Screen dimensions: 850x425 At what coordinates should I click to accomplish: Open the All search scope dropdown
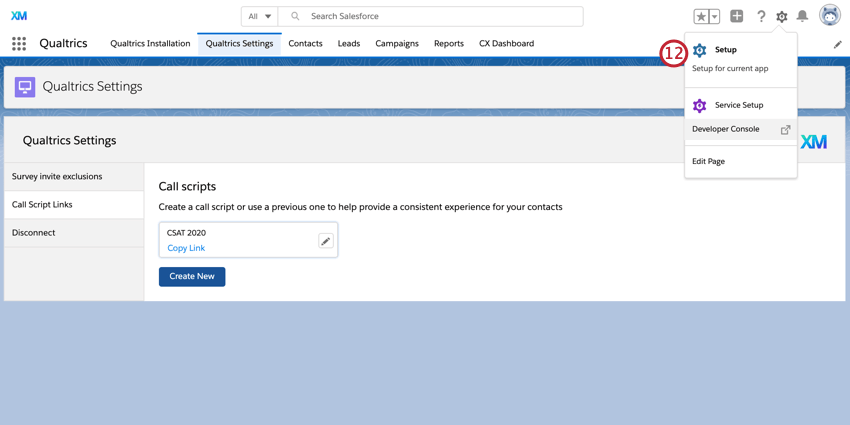(260, 16)
